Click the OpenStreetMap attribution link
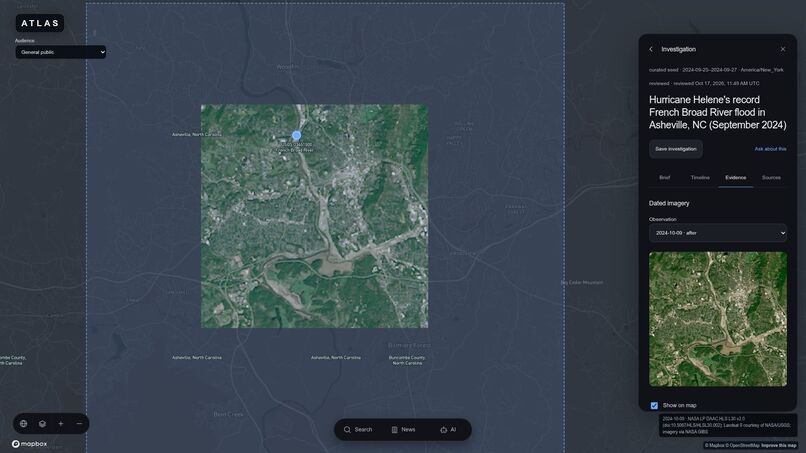The width and height of the screenshot is (806, 453). (743, 446)
